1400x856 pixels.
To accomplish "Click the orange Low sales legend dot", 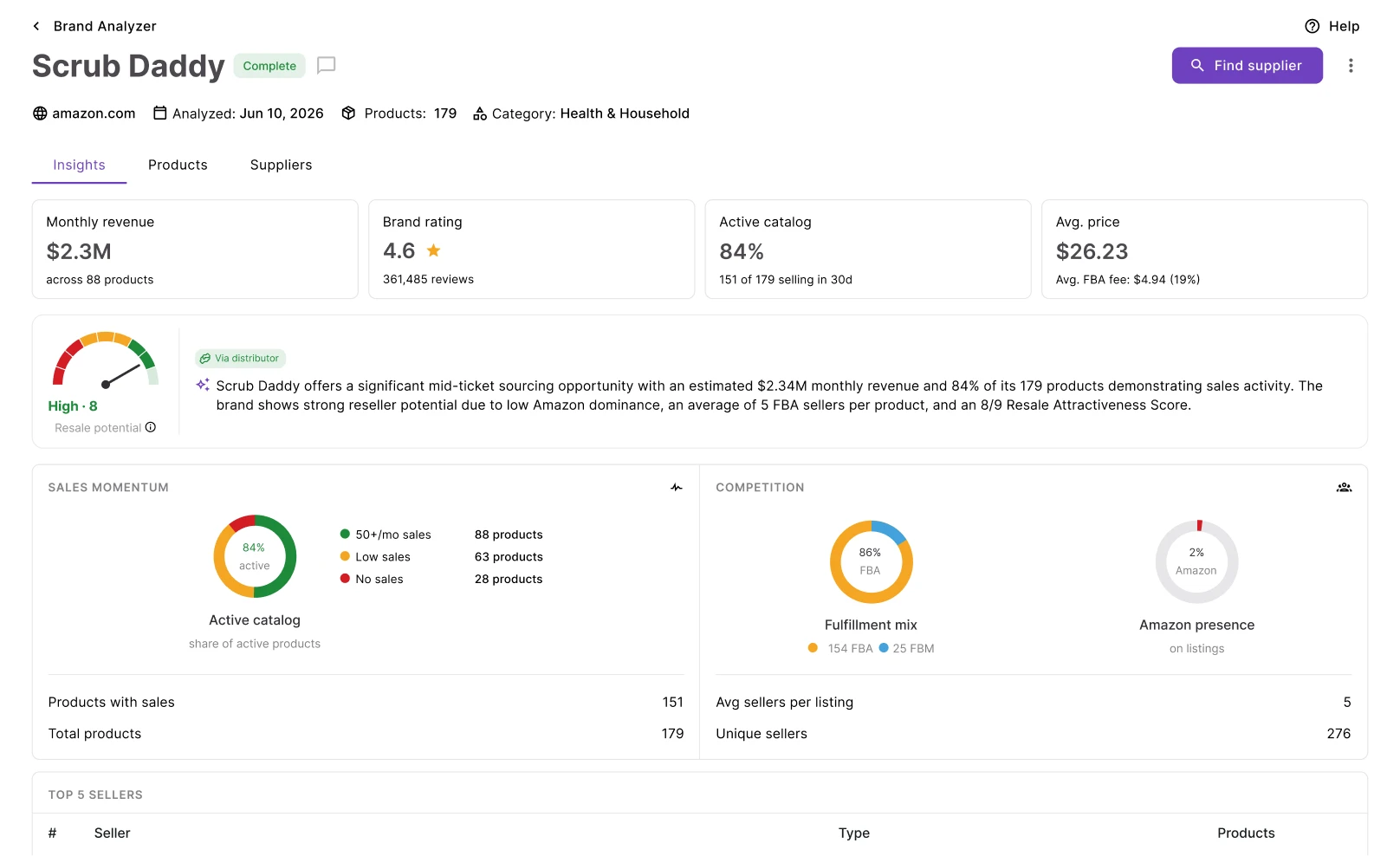I will [345, 556].
